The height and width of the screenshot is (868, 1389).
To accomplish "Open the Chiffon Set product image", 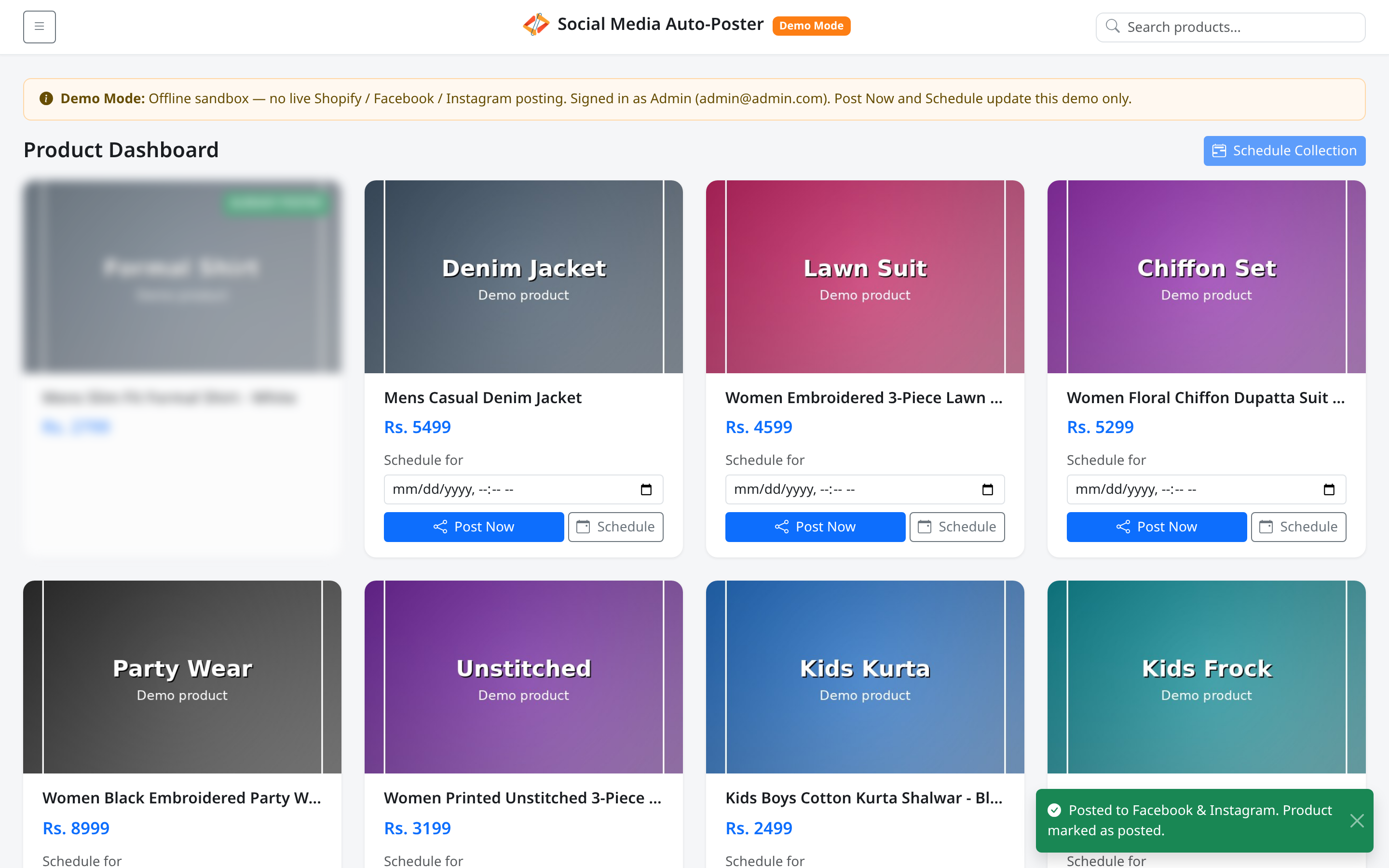I will [1207, 277].
